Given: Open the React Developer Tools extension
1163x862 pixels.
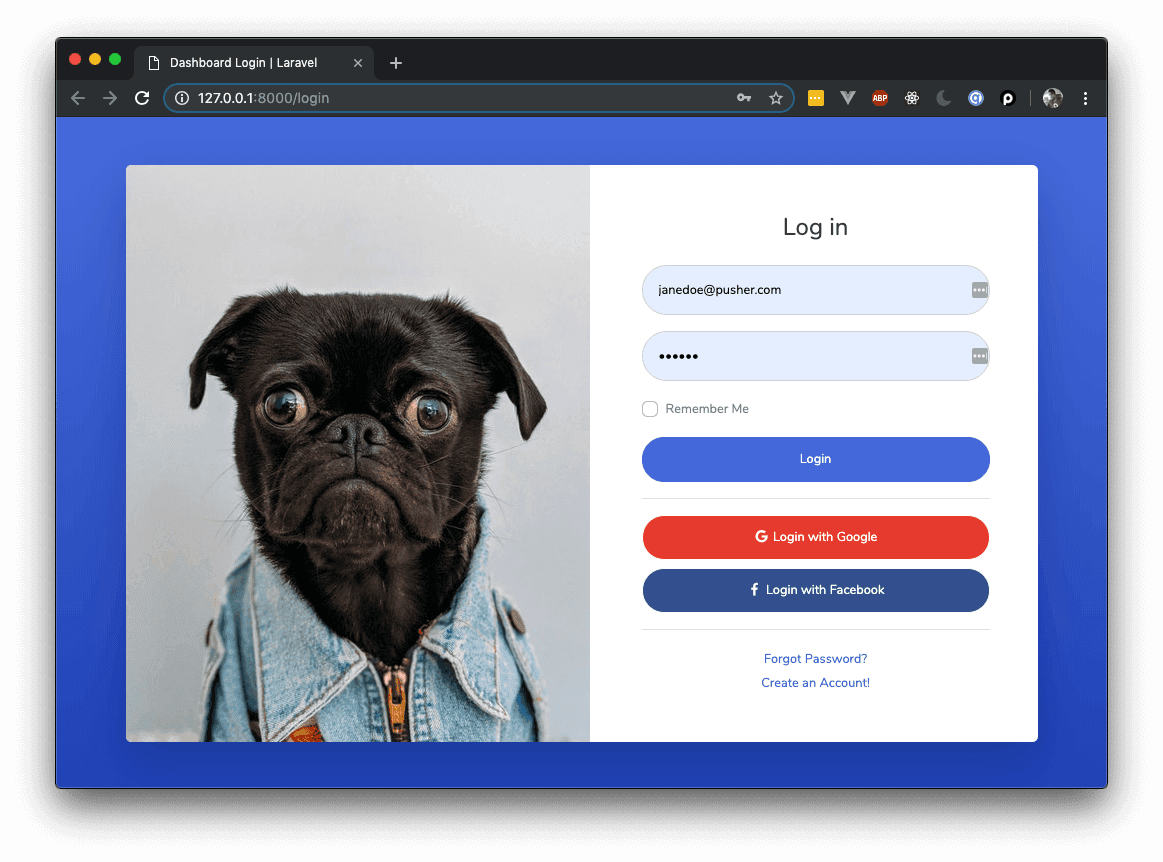Looking at the screenshot, I should 911,98.
